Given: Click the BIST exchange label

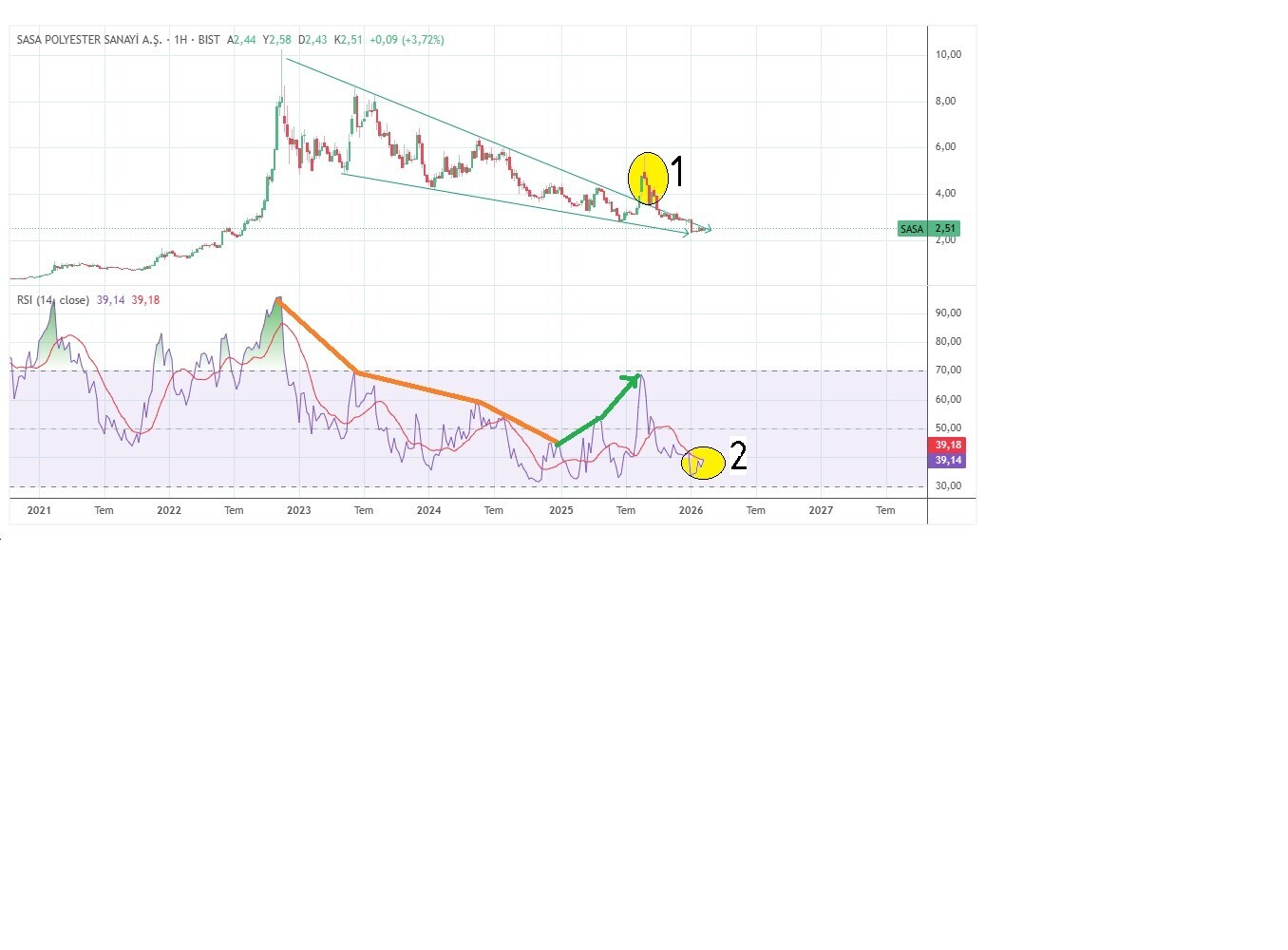Looking at the screenshot, I should pyautogui.click(x=209, y=40).
